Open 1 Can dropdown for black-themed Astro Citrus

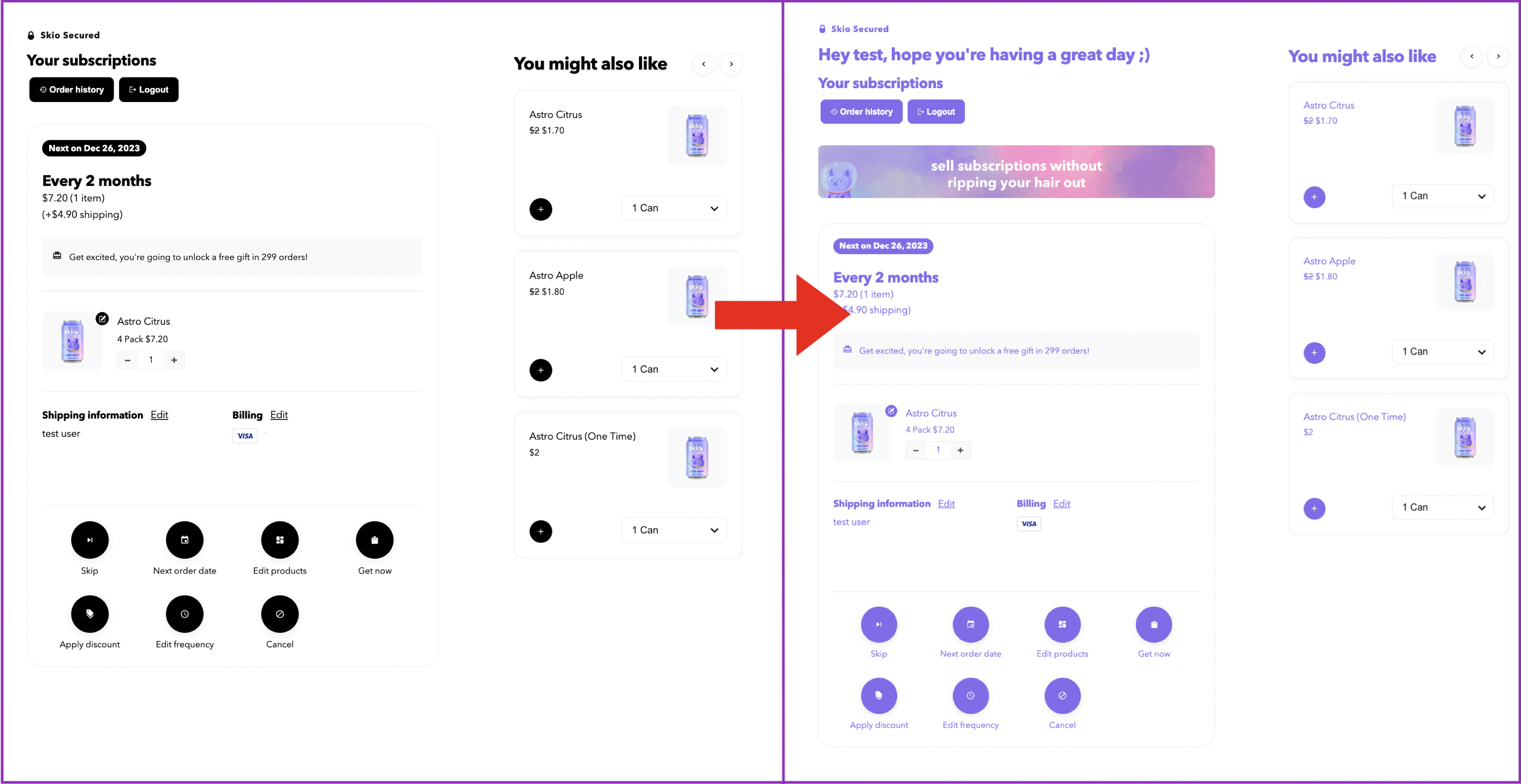click(x=674, y=208)
